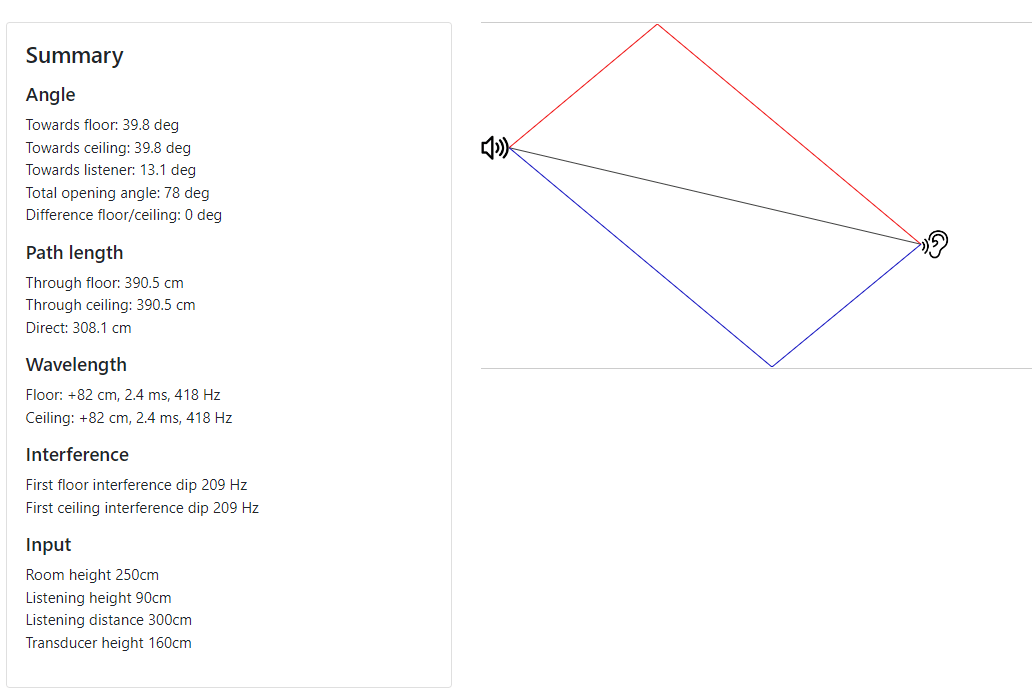The image size is (1032, 692).
Task: Click the Transducer height 160cm text
Action: point(109,643)
